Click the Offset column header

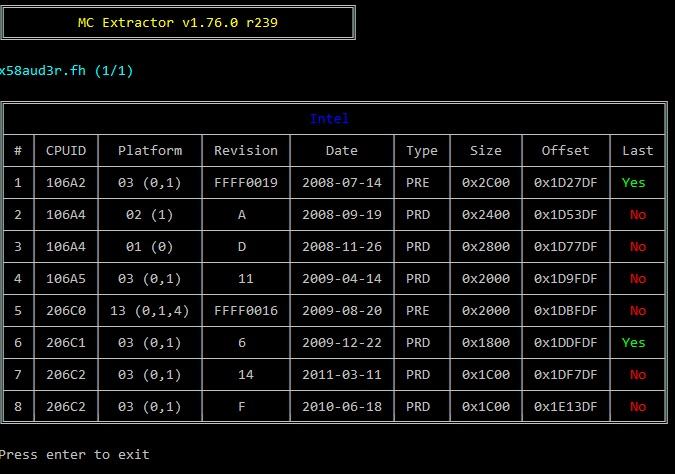point(565,151)
